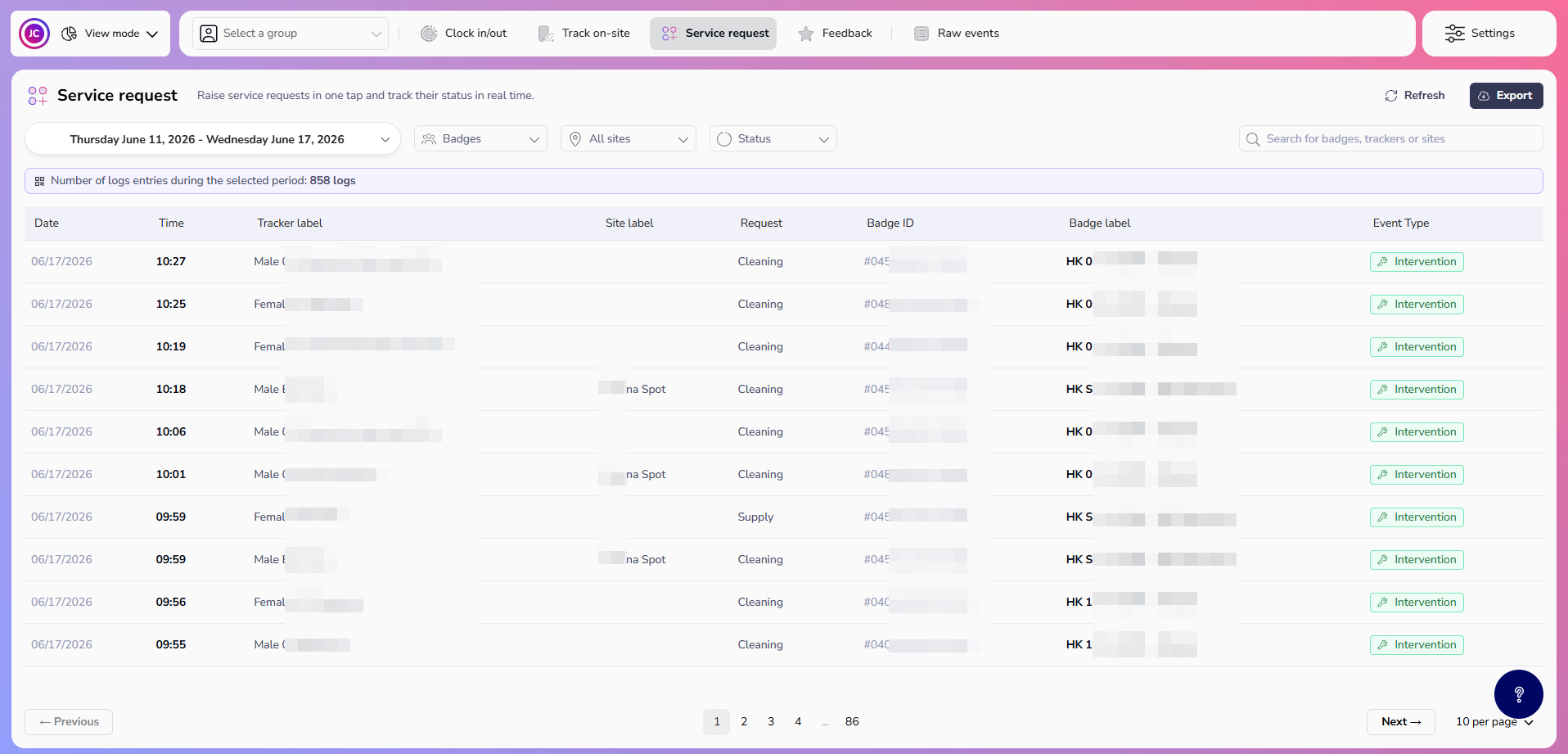This screenshot has width=1568, height=754.
Task: Focus the badges, trackers or sites search field
Action: pos(1390,139)
